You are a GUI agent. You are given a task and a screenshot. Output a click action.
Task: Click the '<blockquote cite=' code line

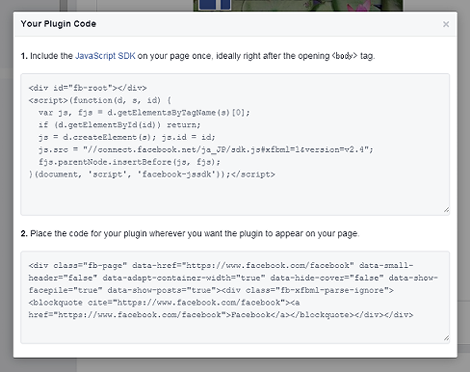click(164, 303)
